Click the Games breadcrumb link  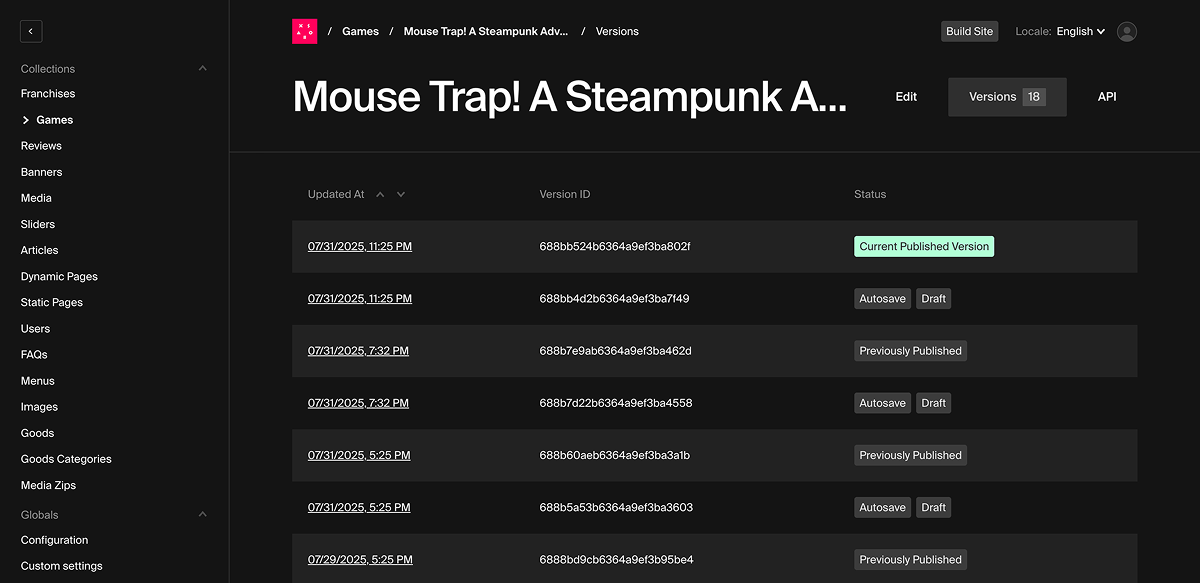click(360, 32)
